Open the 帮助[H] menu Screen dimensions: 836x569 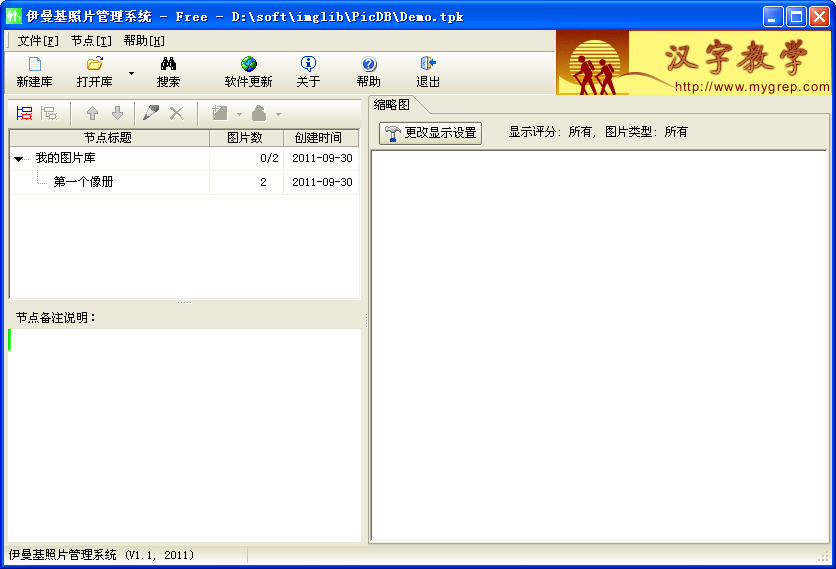click(x=144, y=41)
